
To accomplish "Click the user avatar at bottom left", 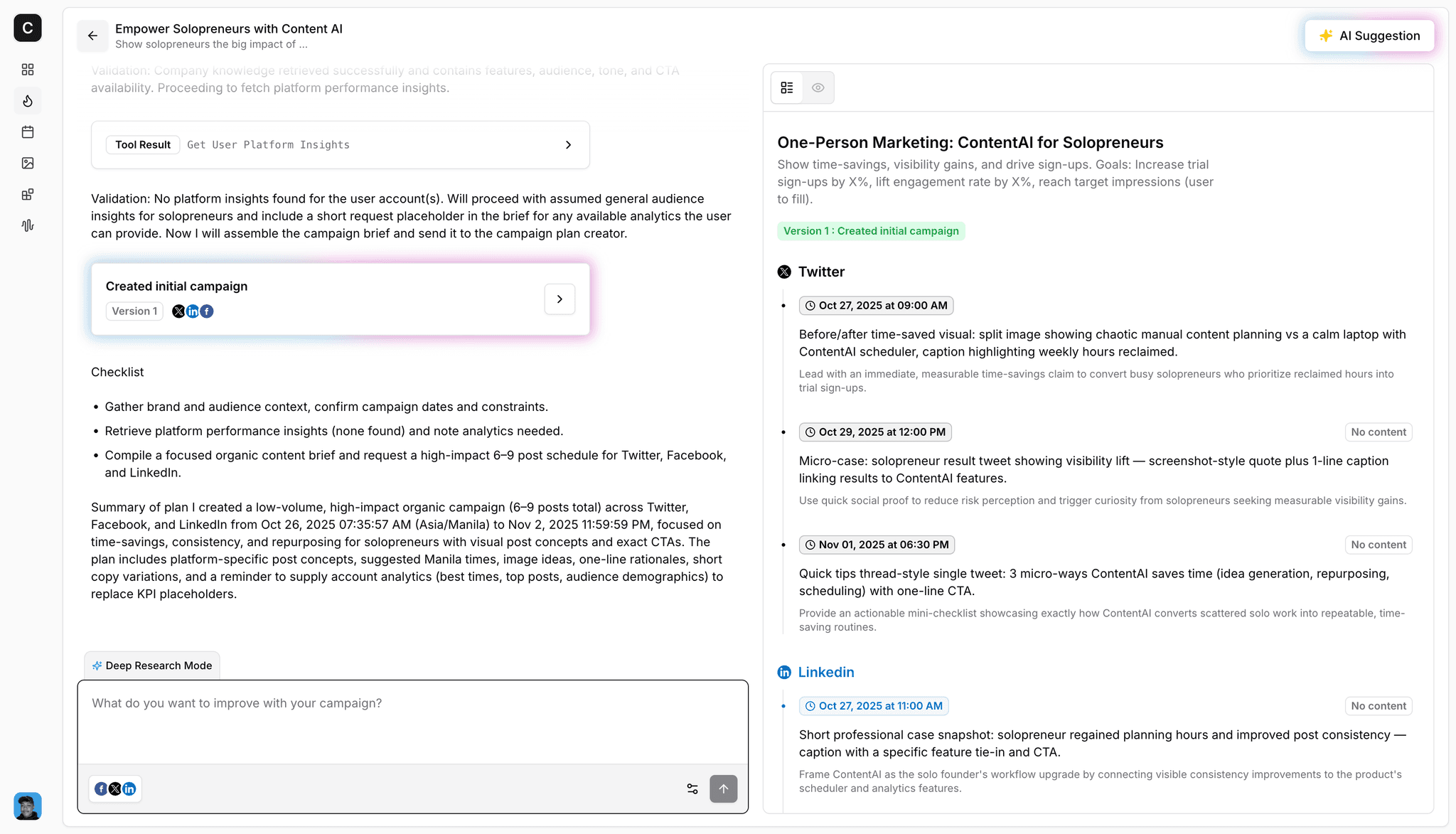I will coord(26,806).
